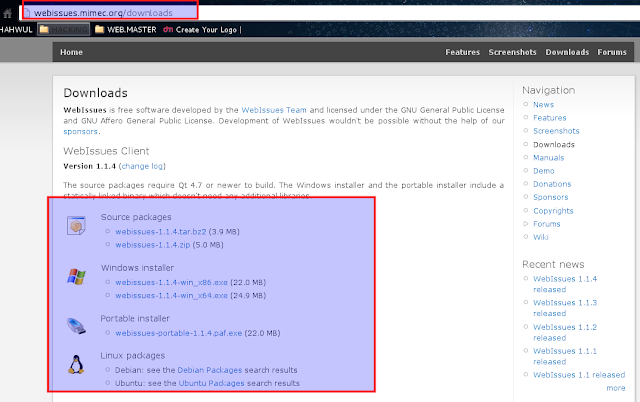Click the more link under Recent news

pyautogui.click(x=616, y=388)
